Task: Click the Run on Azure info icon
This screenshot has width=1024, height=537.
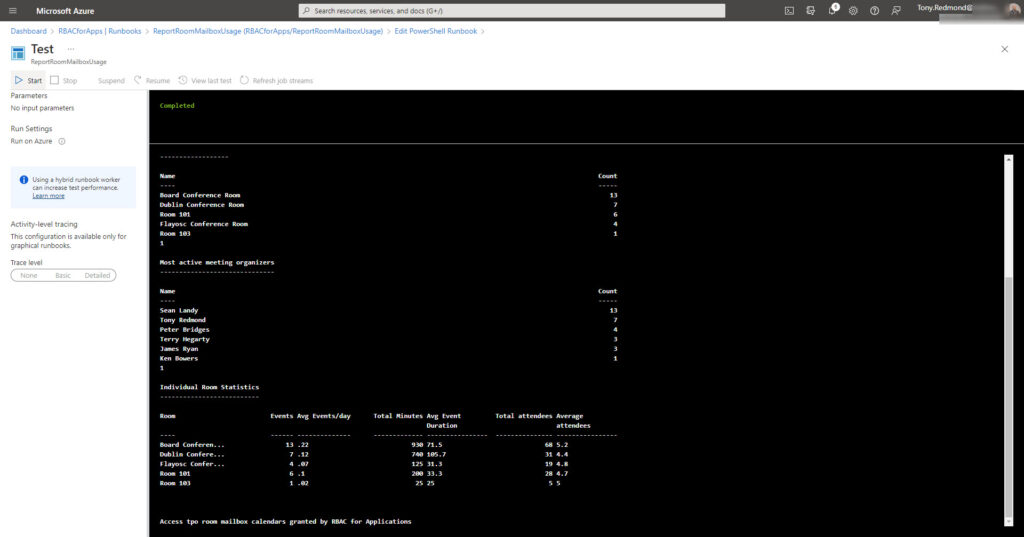Action: click(x=62, y=141)
